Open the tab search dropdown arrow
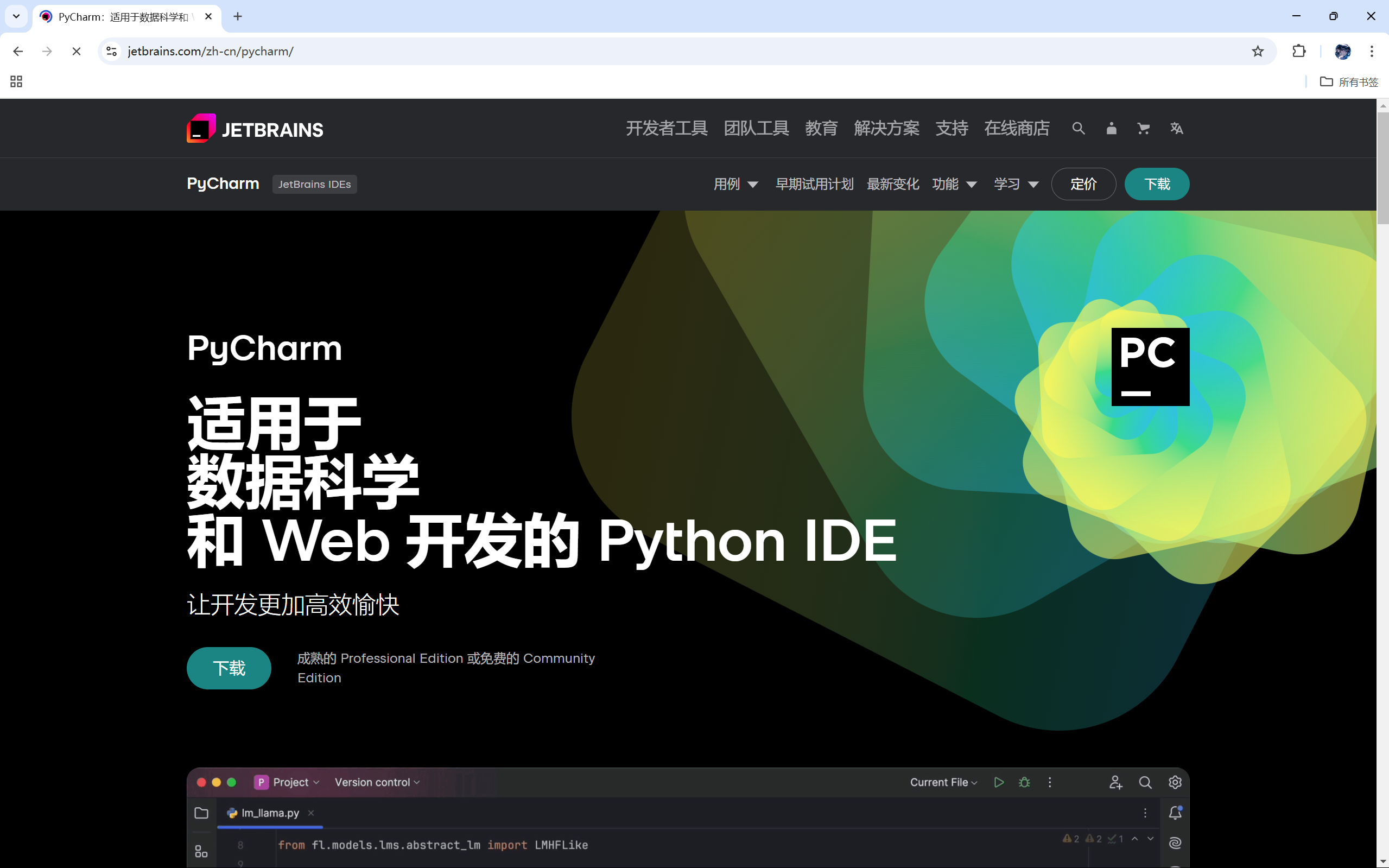1389x868 pixels. pyautogui.click(x=16, y=17)
